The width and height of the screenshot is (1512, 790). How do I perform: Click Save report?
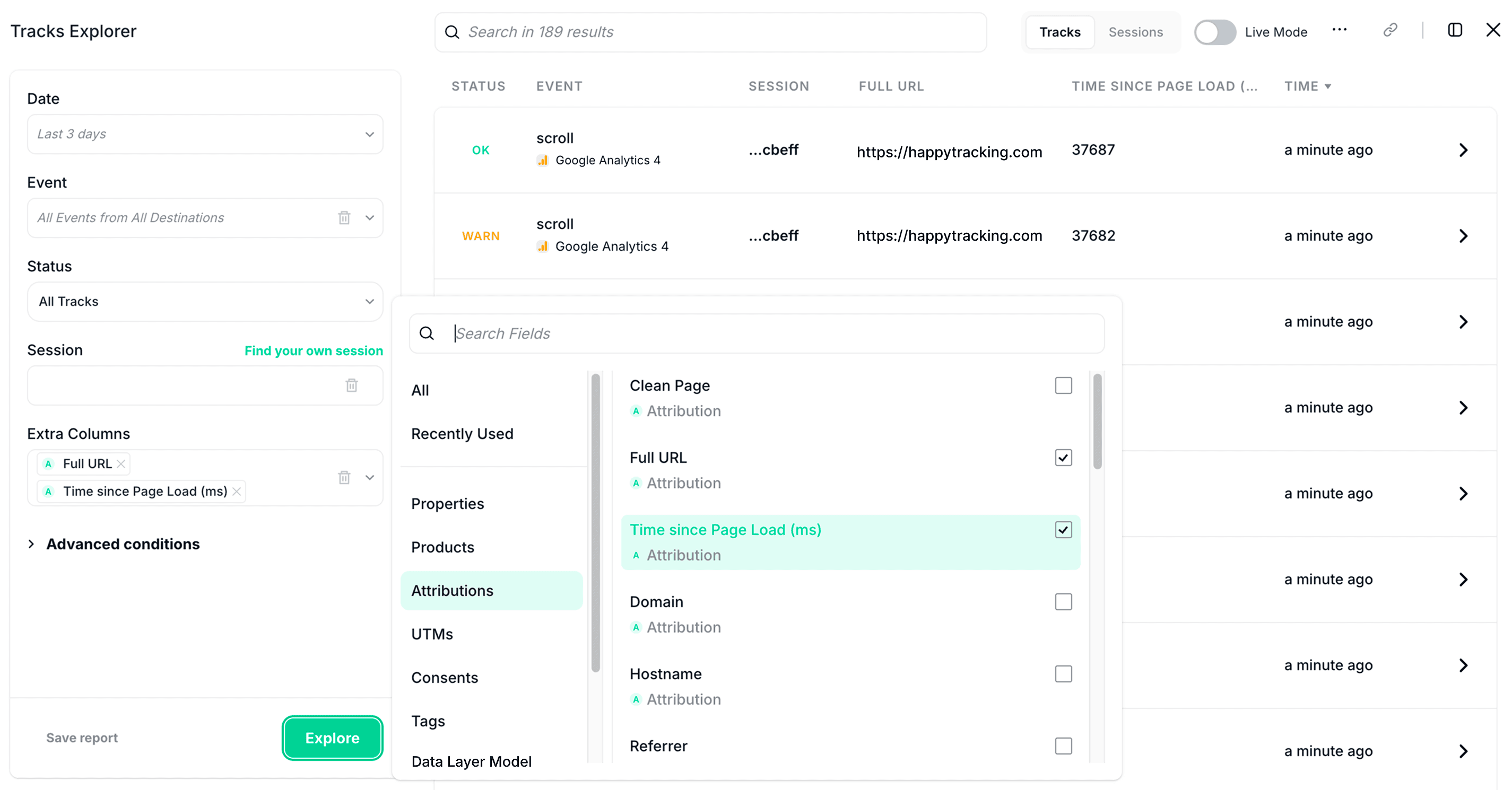[x=82, y=738]
